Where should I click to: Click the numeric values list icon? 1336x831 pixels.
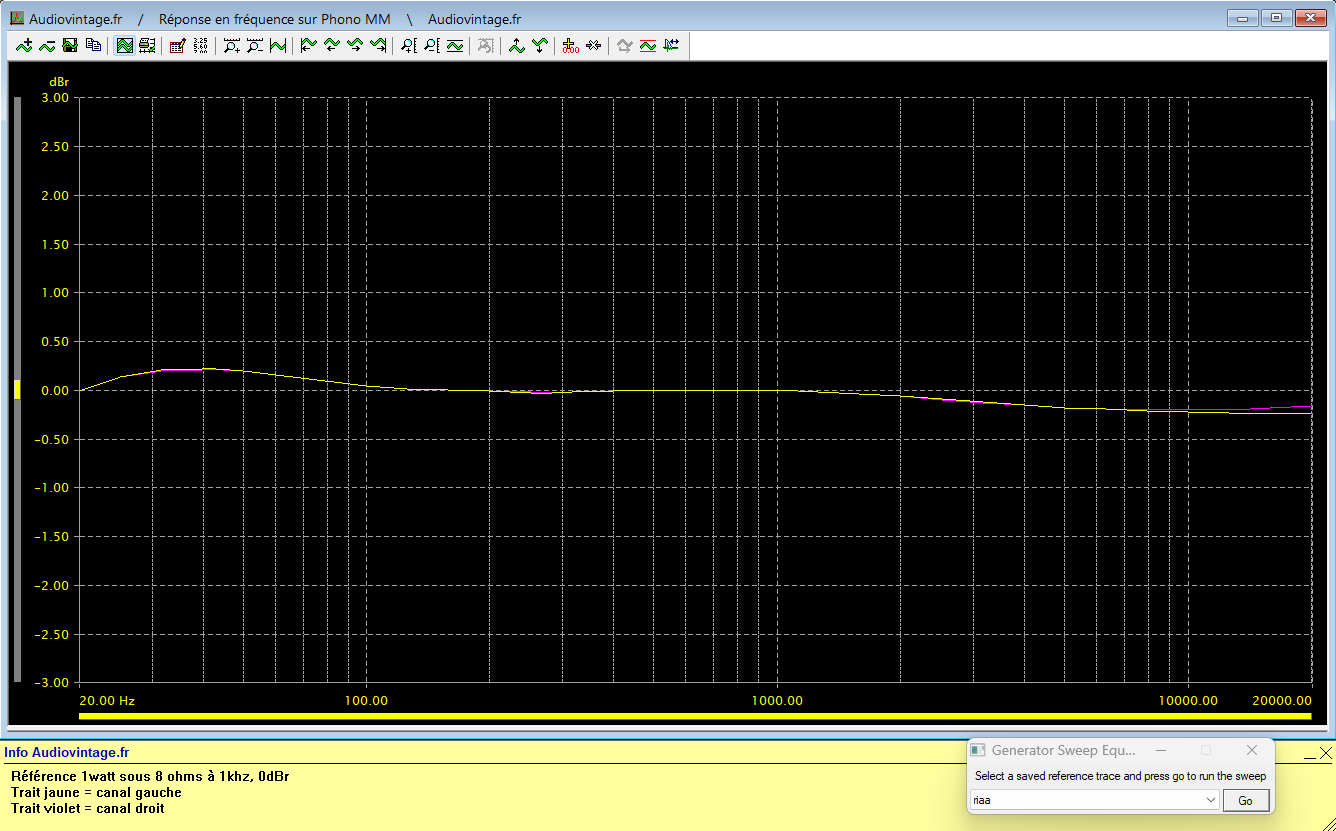pos(200,45)
